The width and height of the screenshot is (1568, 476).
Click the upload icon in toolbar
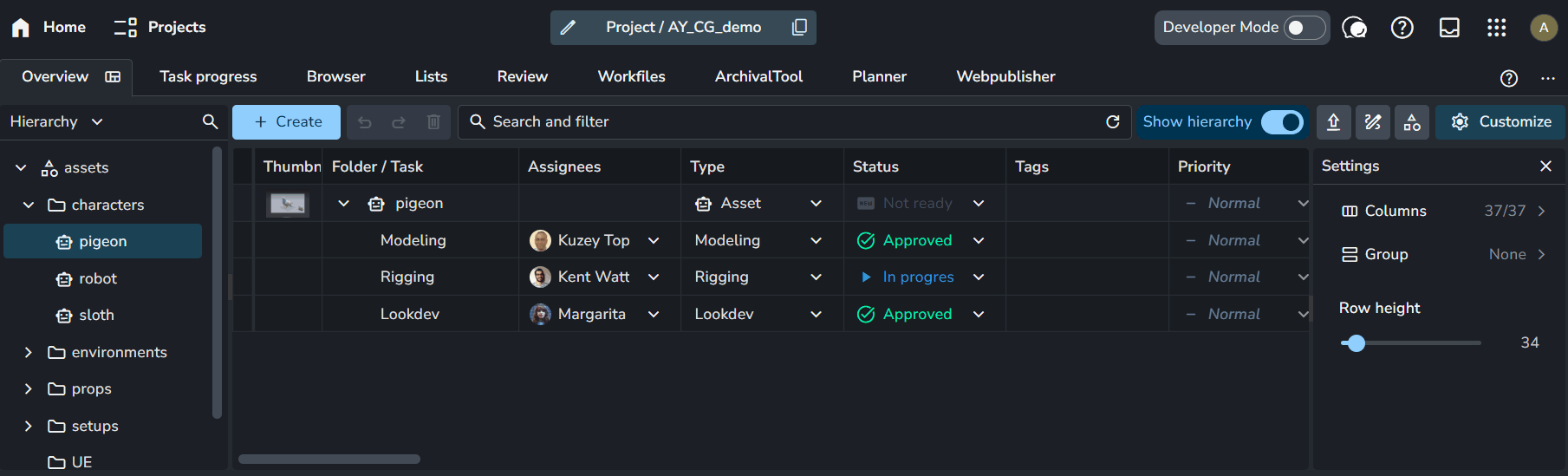(1334, 122)
